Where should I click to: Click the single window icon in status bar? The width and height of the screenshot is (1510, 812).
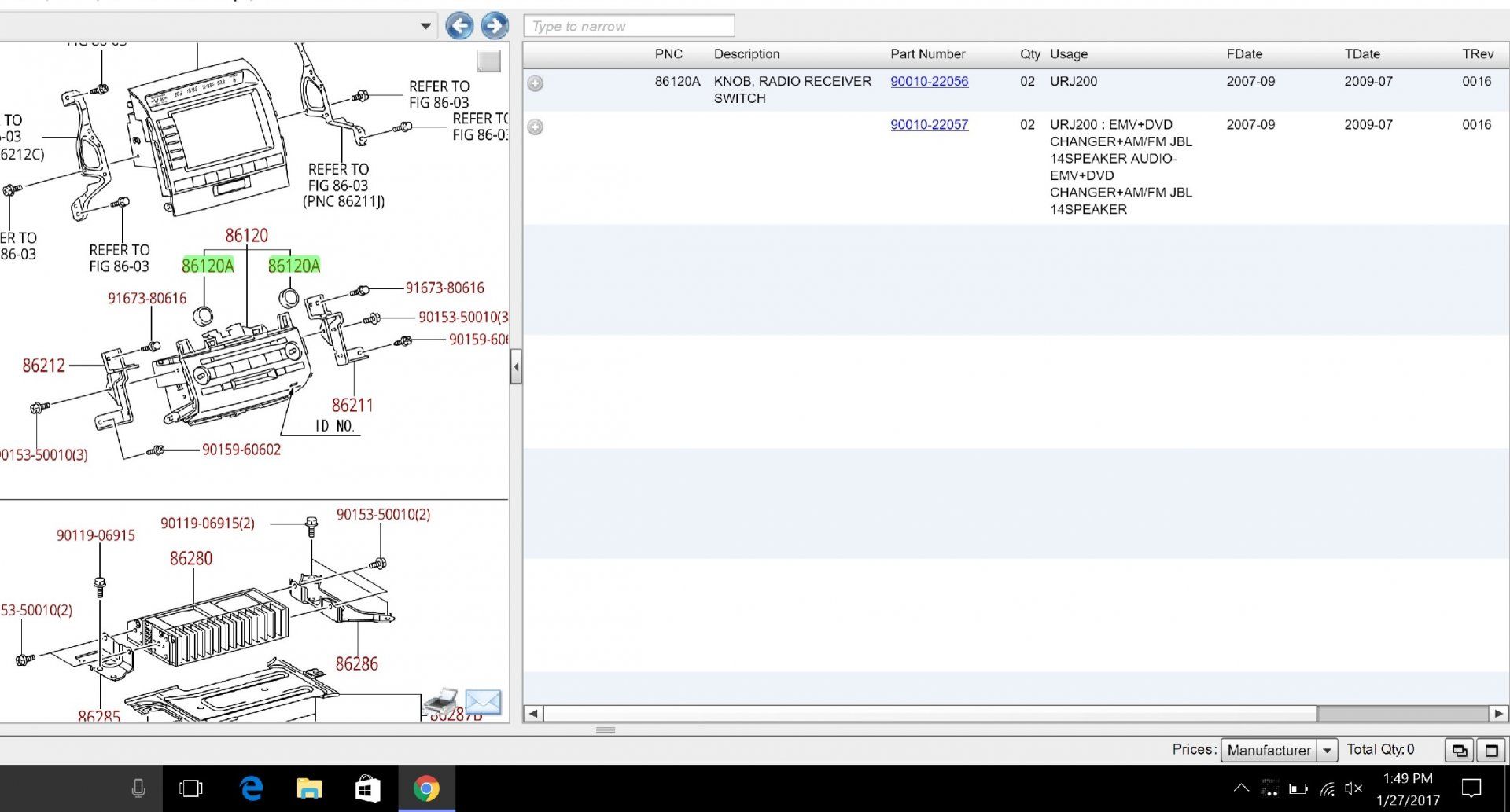[1491, 751]
